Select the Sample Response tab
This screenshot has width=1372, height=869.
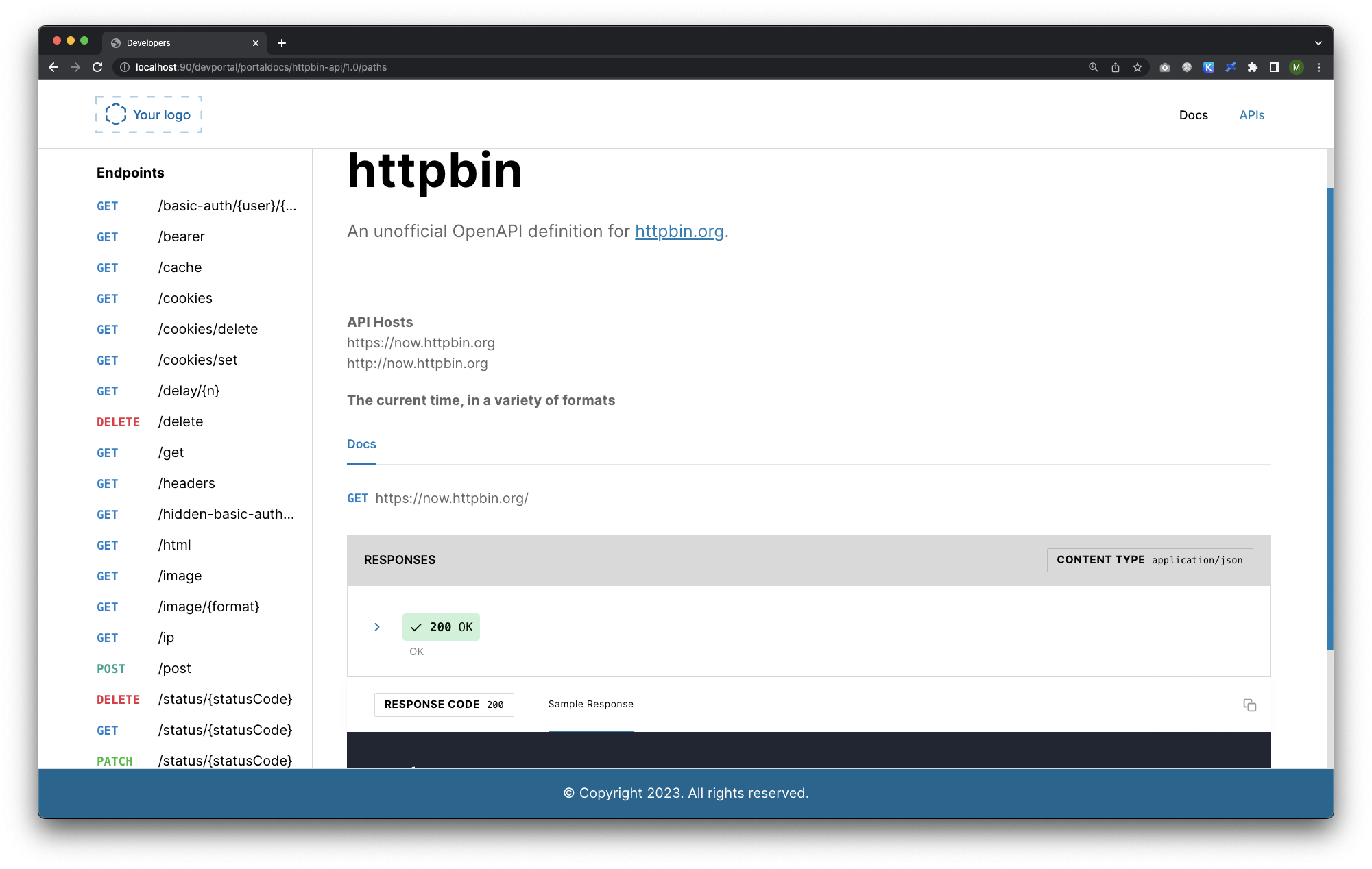(590, 705)
